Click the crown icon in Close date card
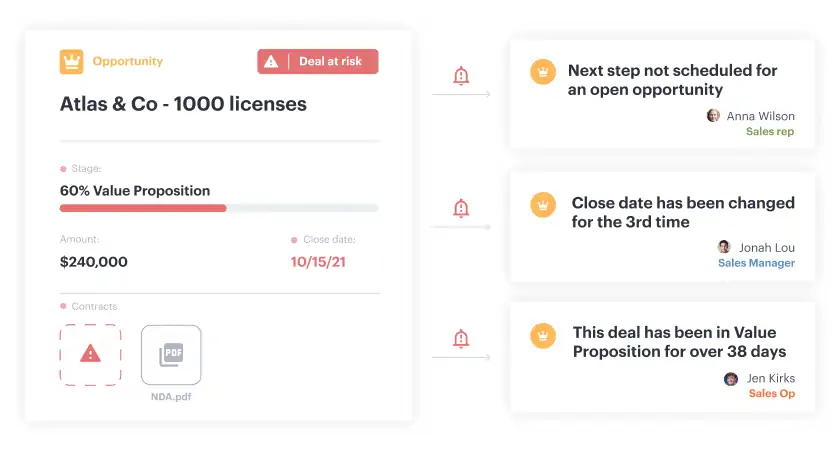Image resolution: width=840 pixels, height=451 pixels. pyautogui.click(x=543, y=205)
